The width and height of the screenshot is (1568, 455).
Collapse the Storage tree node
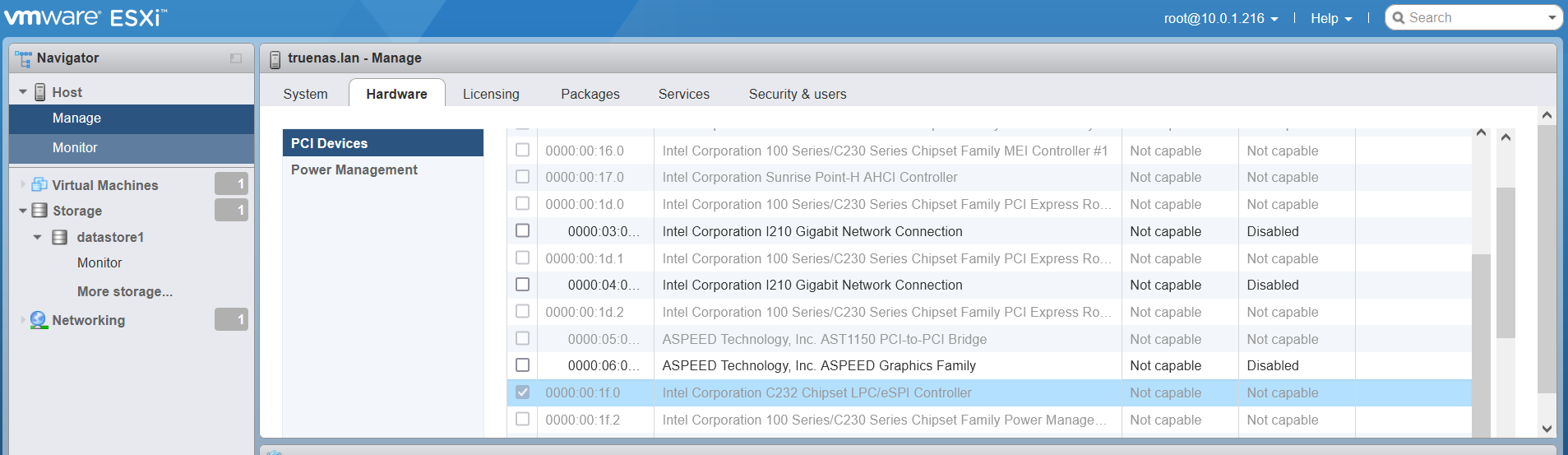coord(23,211)
